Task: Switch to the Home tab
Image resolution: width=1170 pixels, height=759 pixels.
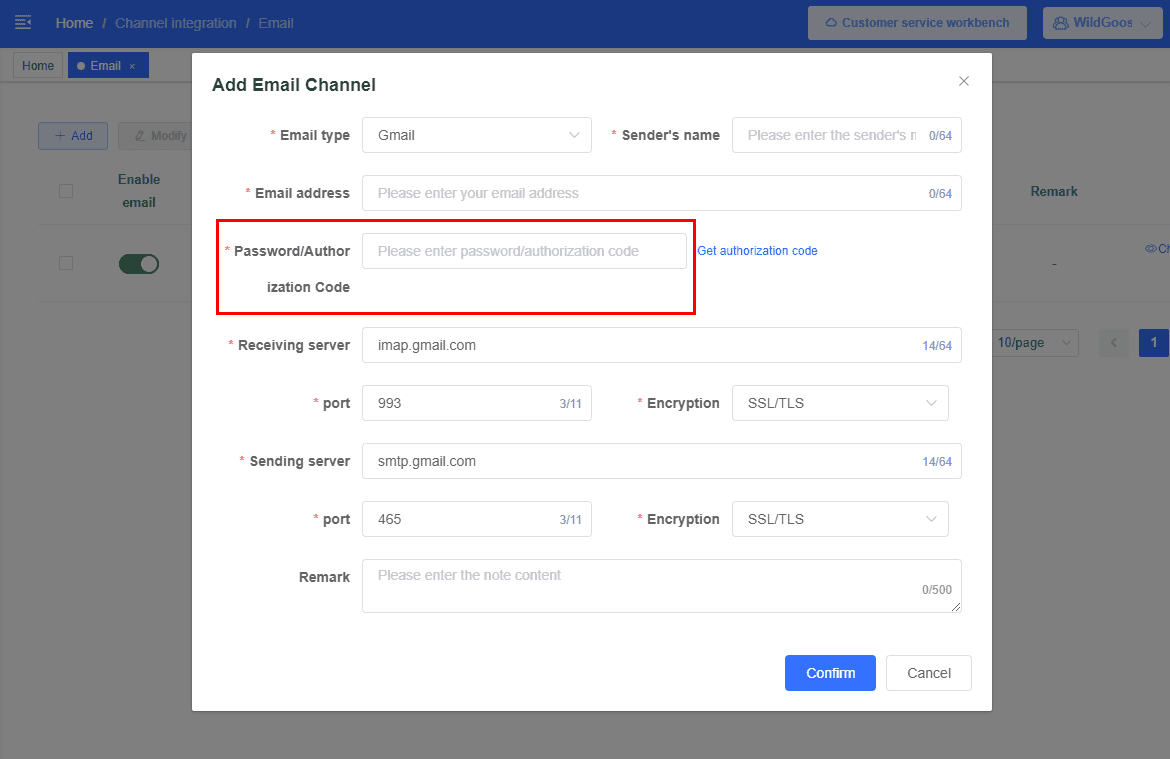Action: 38,66
